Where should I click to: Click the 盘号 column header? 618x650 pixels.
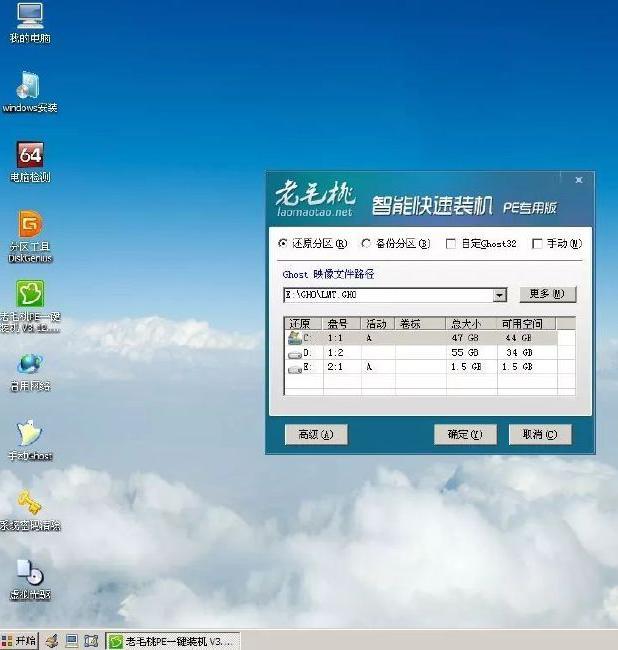pos(342,323)
